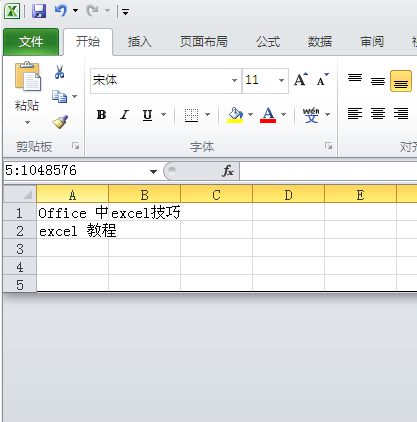Undo the last action

61,11
